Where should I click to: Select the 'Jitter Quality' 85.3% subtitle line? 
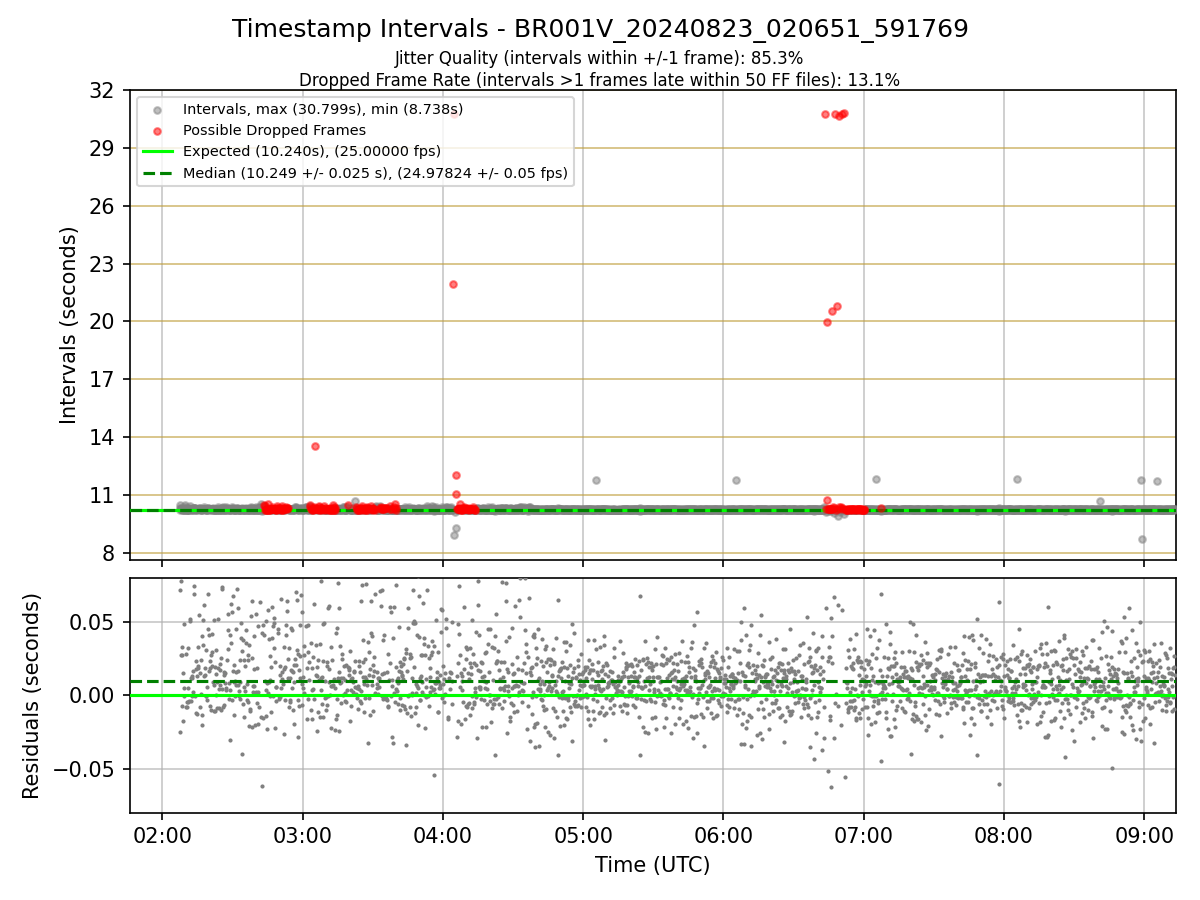point(599,58)
